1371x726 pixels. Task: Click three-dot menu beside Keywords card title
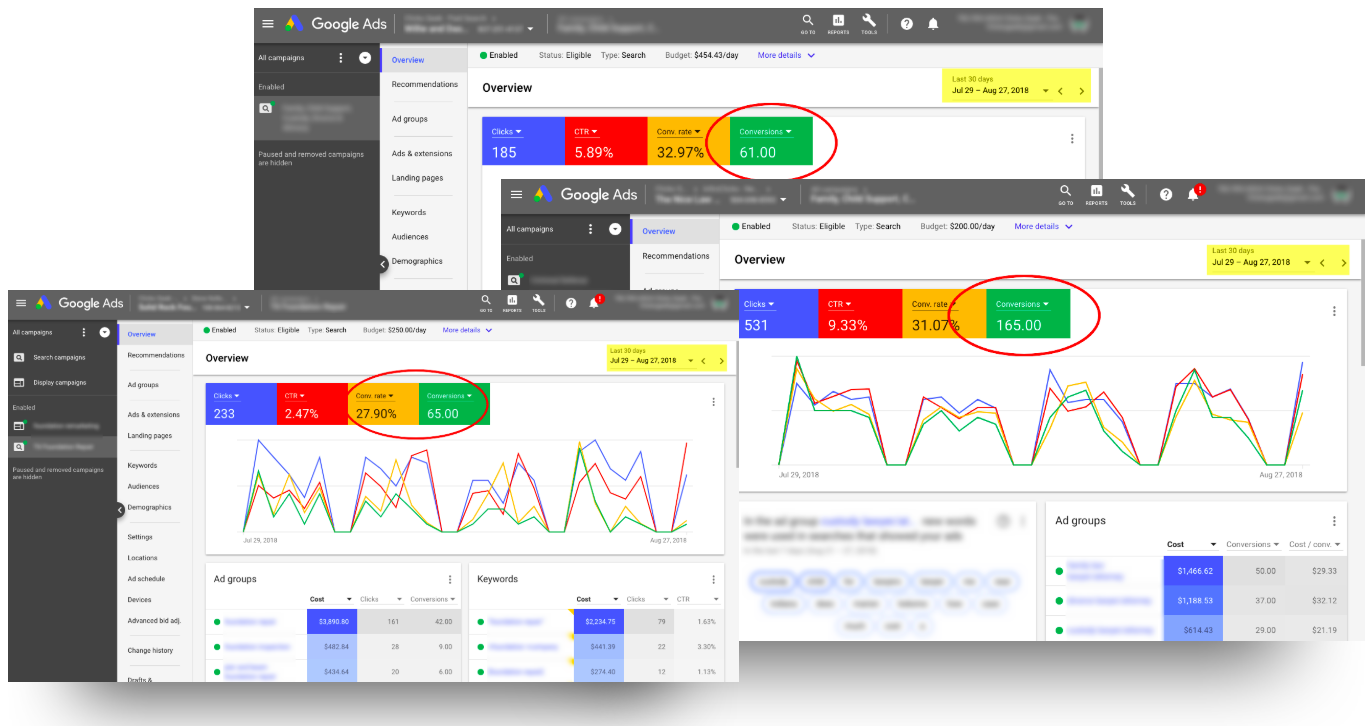(713, 579)
